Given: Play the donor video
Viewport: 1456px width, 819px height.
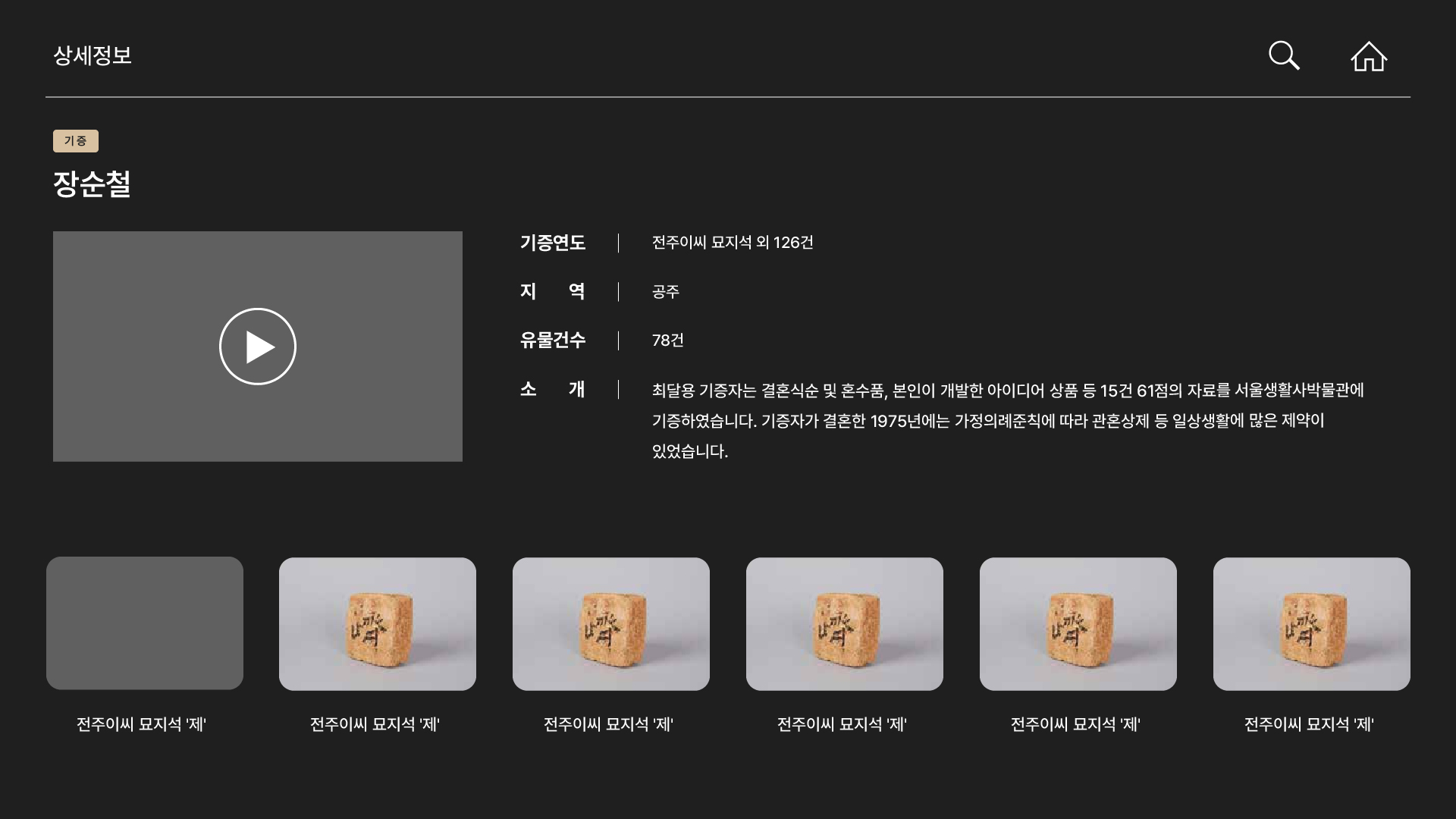Looking at the screenshot, I should point(258,347).
